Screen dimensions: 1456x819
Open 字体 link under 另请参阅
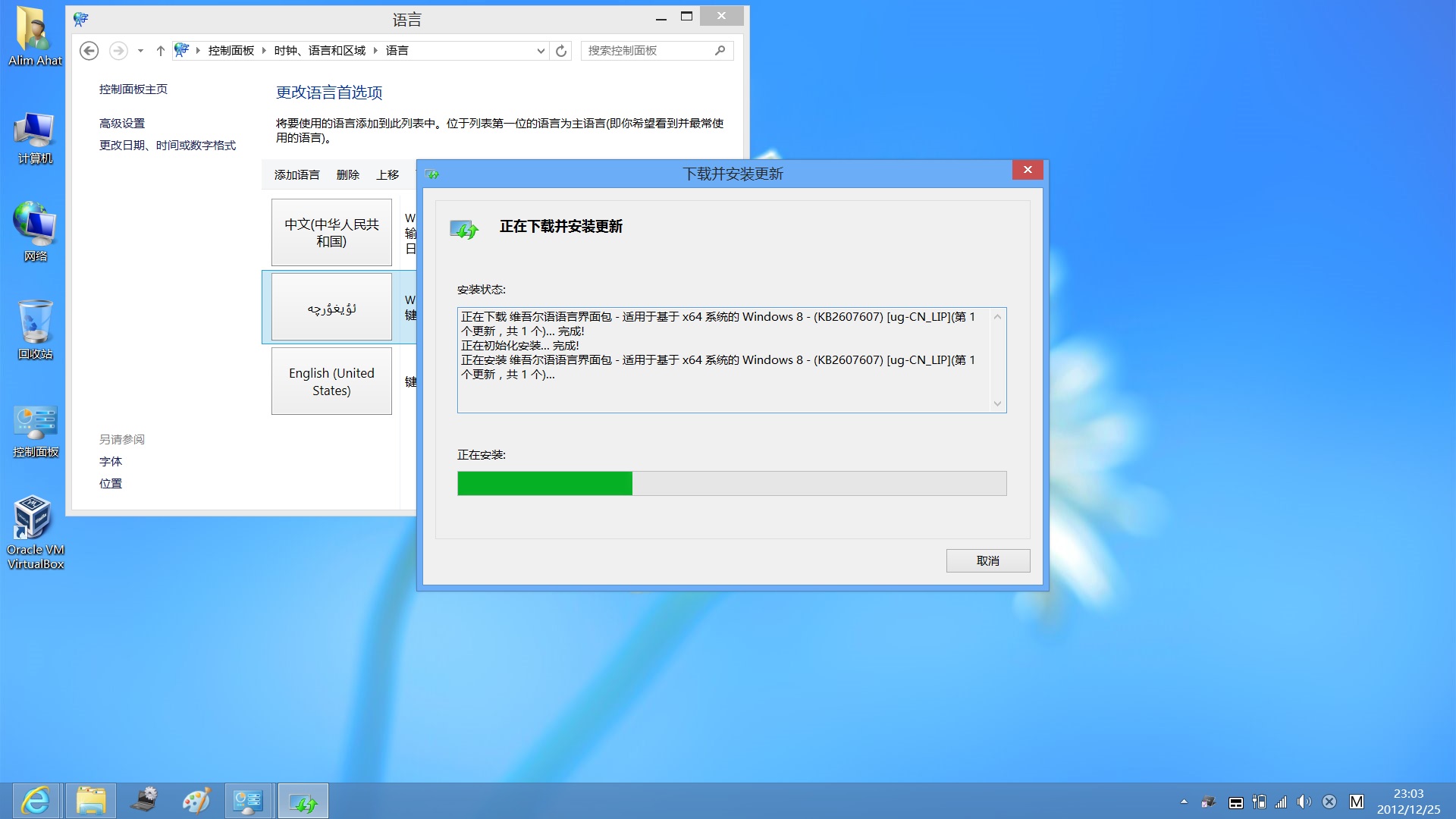point(111,462)
